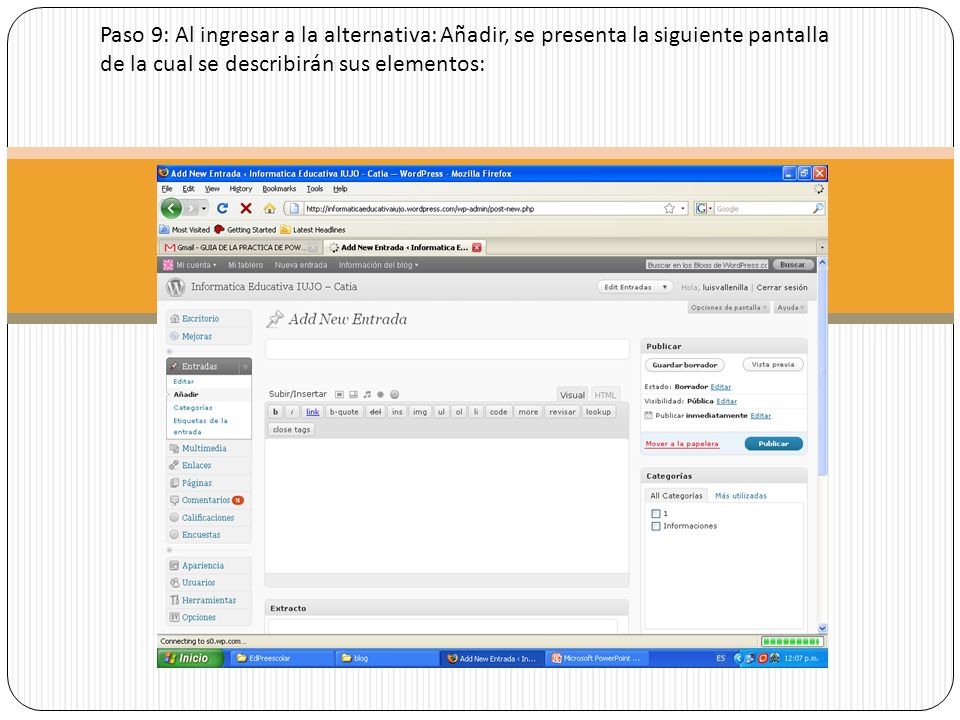Expand the Edit Entradas dropdown arrow

664,287
